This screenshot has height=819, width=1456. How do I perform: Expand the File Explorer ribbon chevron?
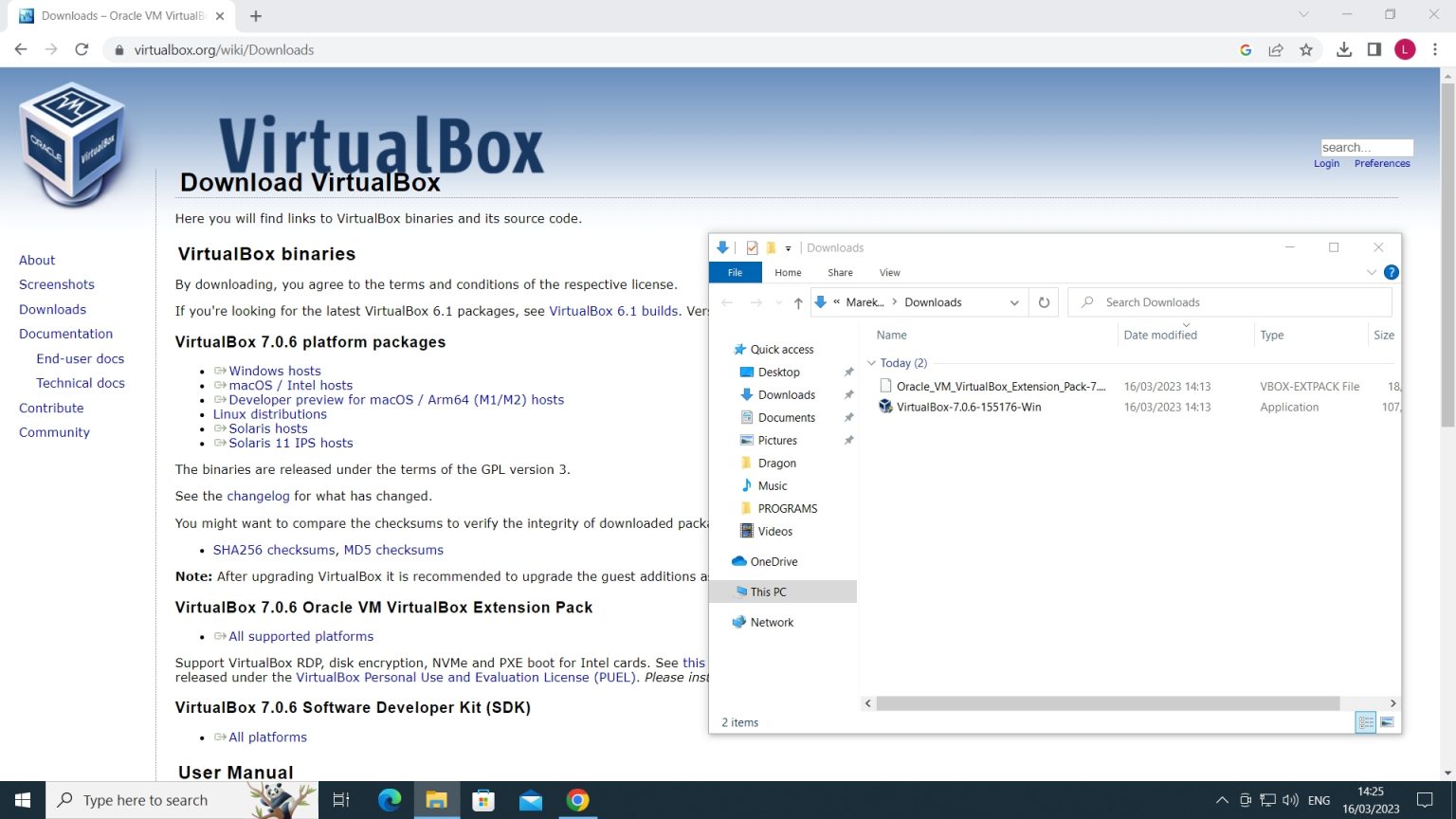tap(1371, 273)
